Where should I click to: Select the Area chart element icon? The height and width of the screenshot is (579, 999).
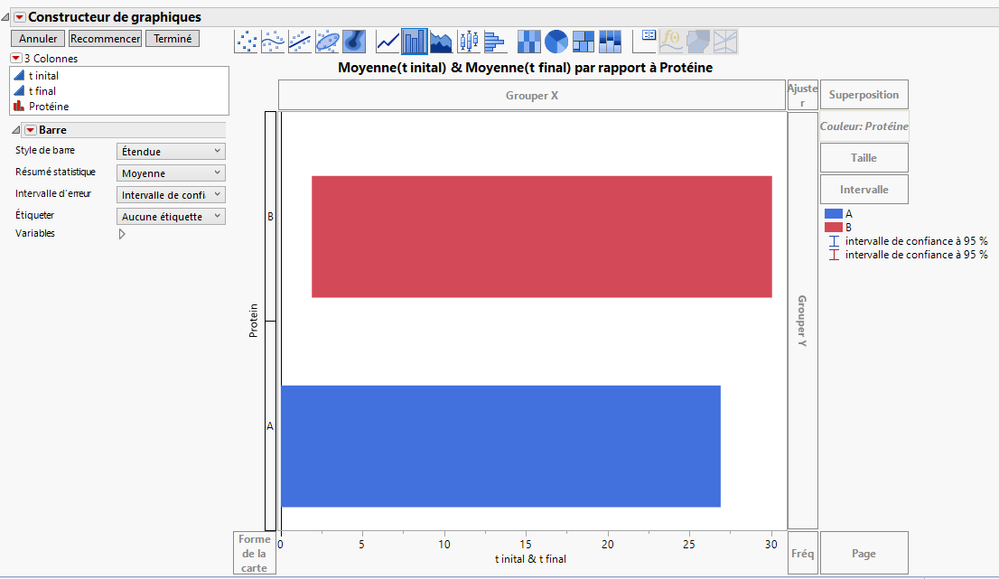[x=441, y=42]
